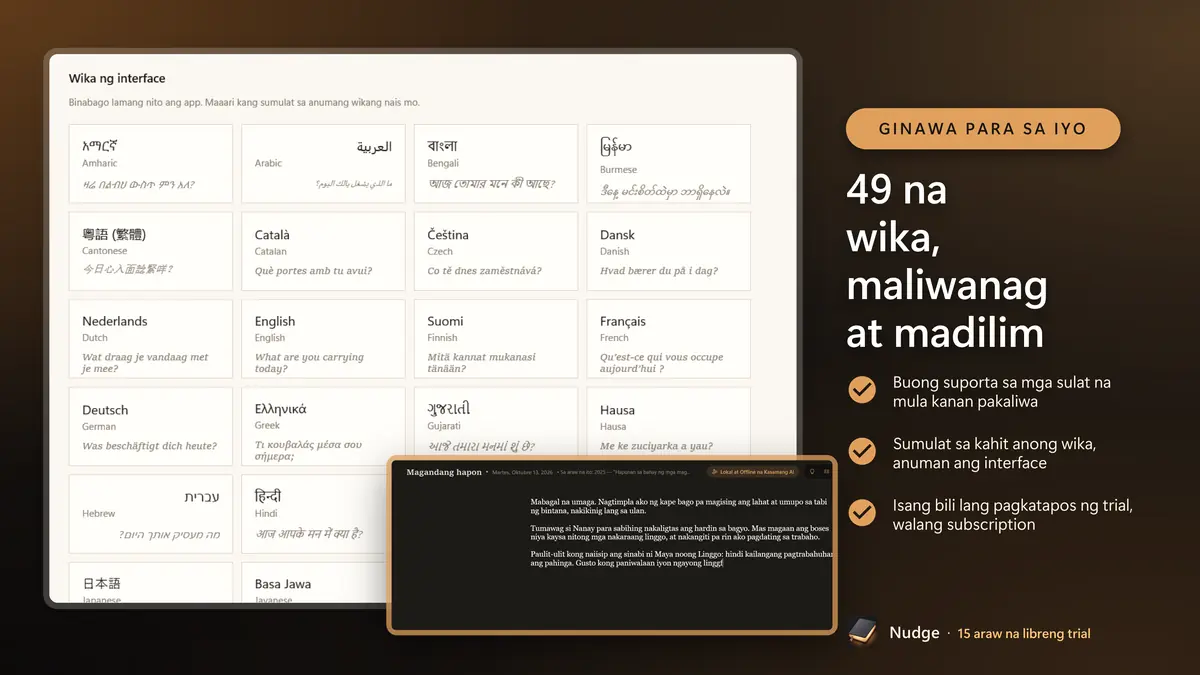Choose the Nederlands (Dutch) card
Screen dimensions: 1200x675
(151, 339)
